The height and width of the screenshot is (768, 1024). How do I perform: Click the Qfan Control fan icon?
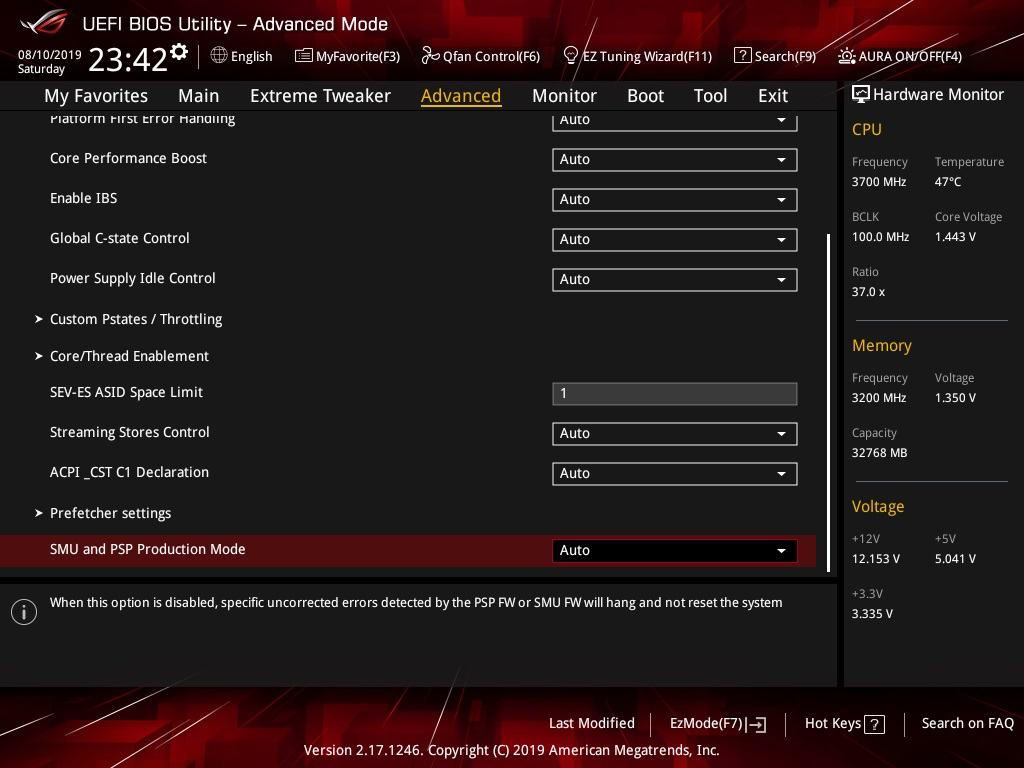pyautogui.click(x=430, y=56)
